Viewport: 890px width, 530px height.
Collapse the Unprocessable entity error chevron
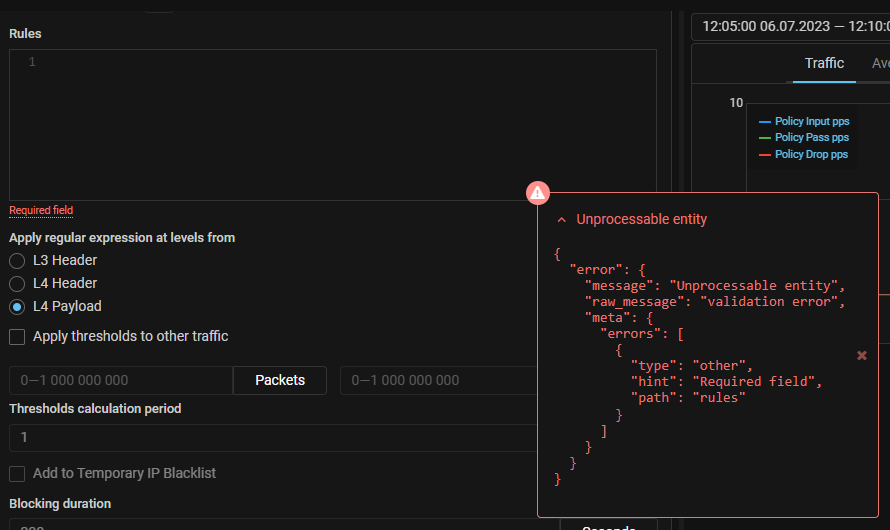[561, 220]
